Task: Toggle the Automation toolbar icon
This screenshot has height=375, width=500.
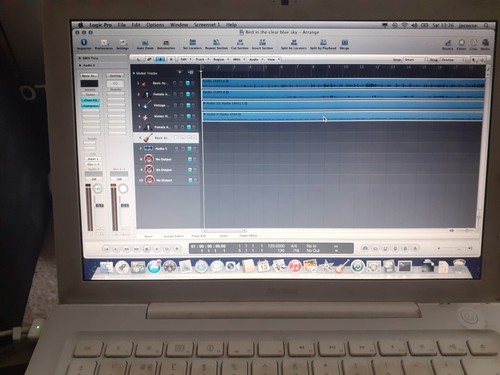Action: (166, 43)
